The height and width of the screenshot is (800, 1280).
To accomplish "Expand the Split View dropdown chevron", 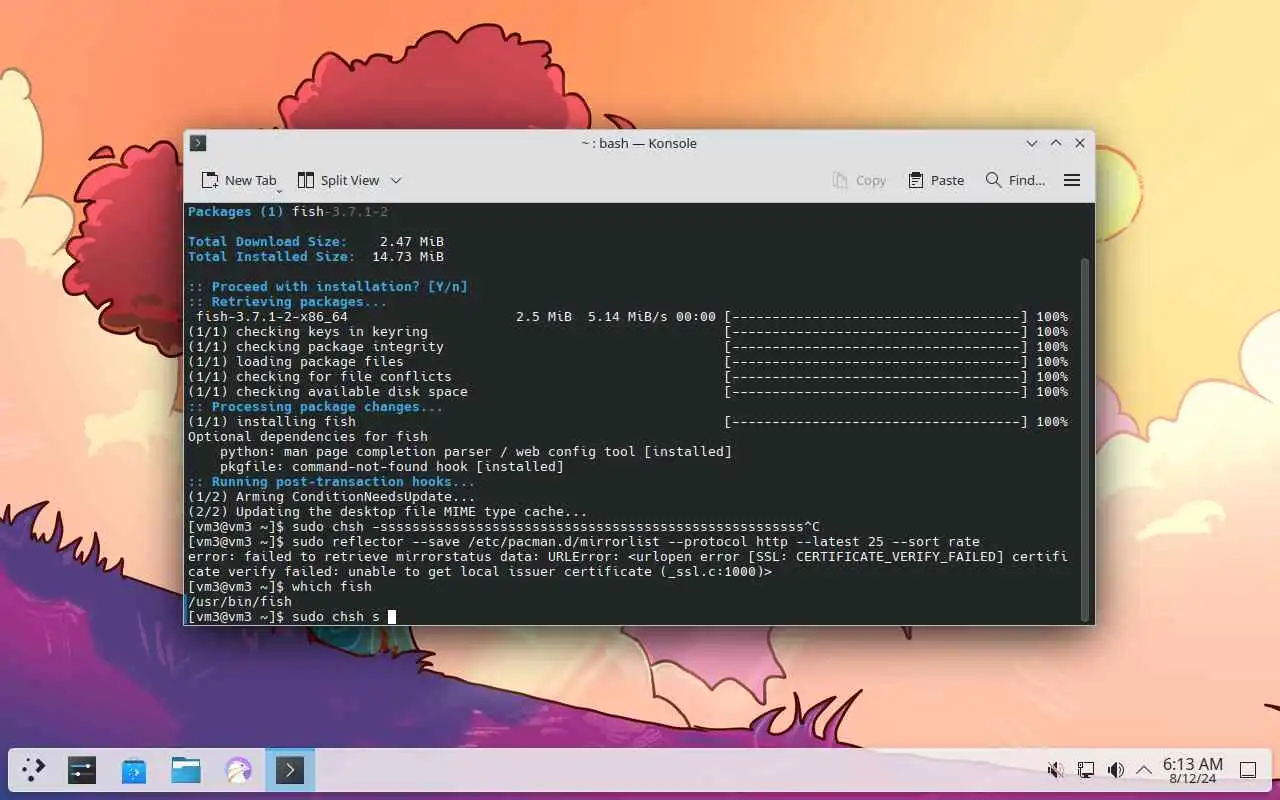I will (x=396, y=180).
